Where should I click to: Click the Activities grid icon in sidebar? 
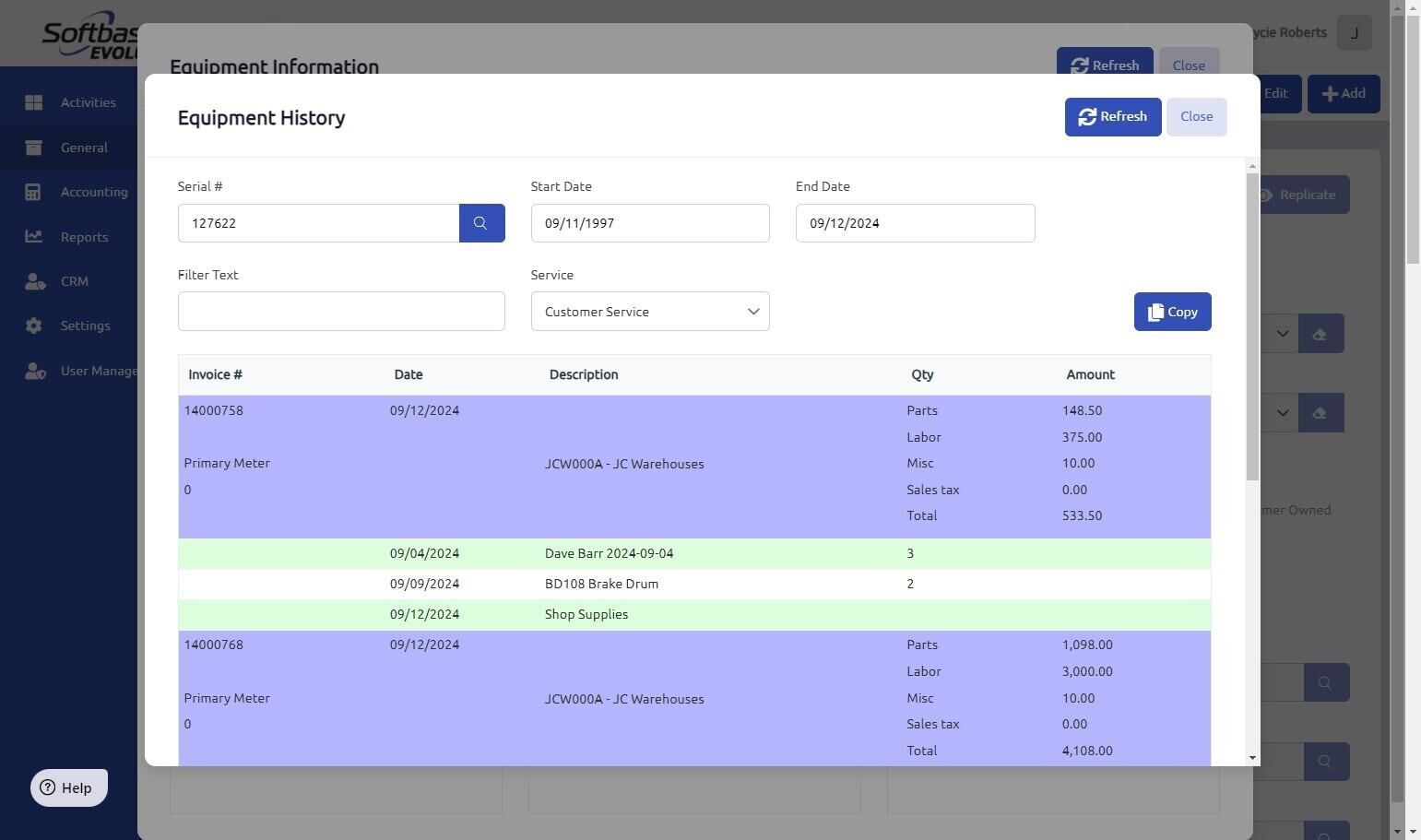[x=34, y=102]
